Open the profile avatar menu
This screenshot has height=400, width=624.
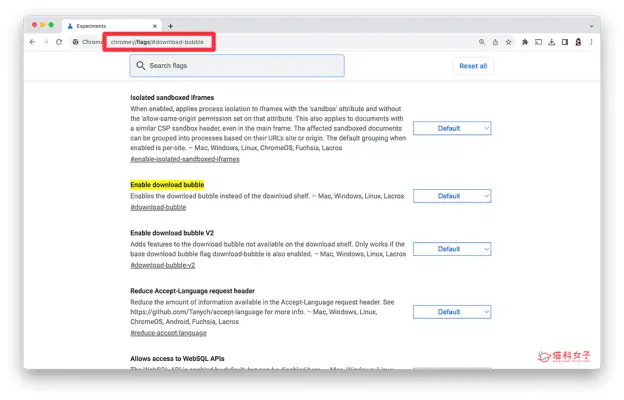(578, 42)
